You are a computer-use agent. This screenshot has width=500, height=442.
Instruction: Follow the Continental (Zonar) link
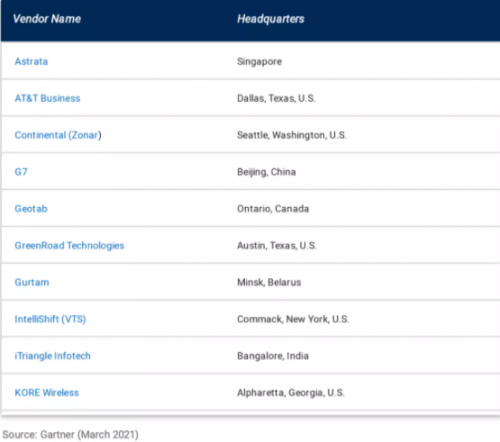coord(58,135)
